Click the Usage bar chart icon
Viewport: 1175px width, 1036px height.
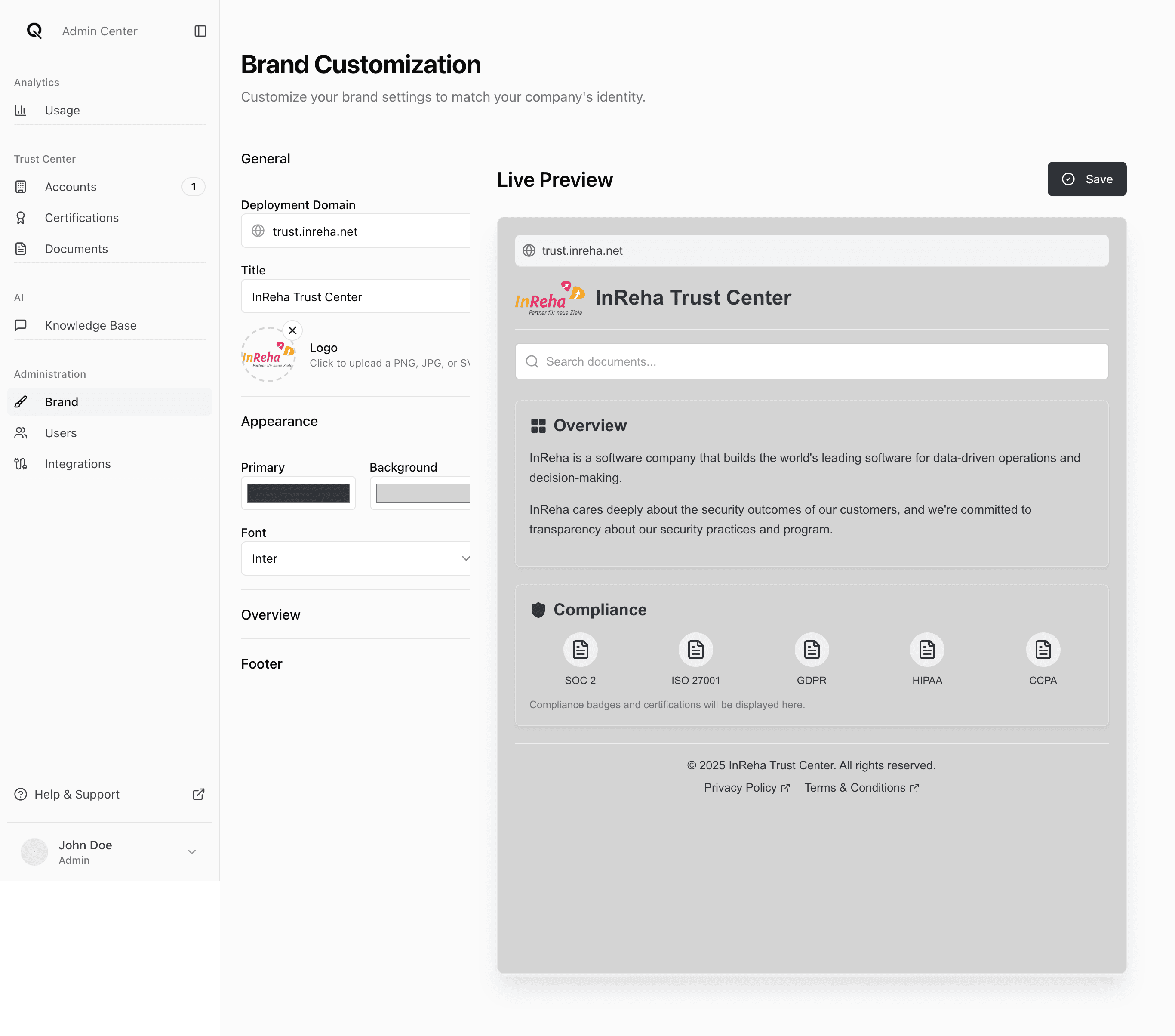pos(21,110)
